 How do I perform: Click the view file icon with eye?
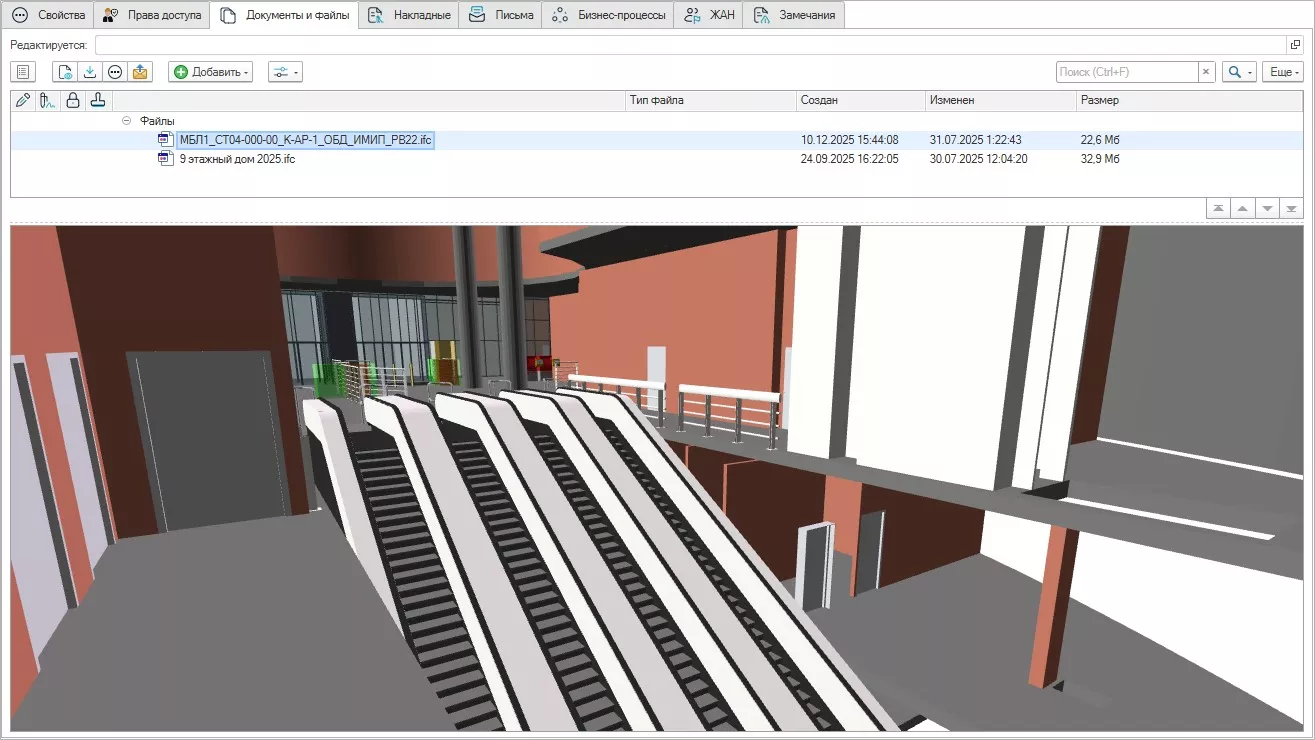[x=65, y=72]
